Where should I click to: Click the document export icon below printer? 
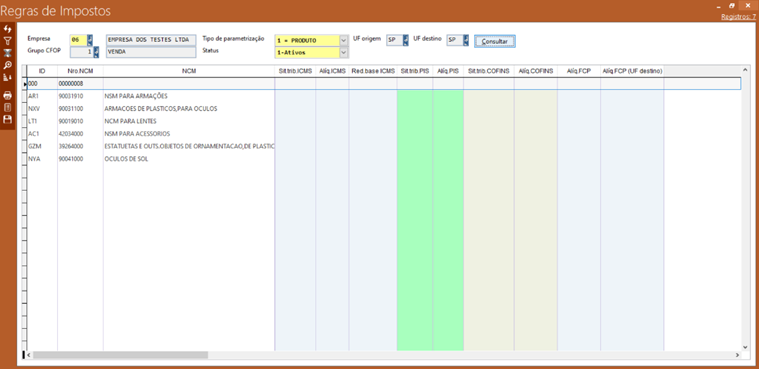tap(7, 108)
